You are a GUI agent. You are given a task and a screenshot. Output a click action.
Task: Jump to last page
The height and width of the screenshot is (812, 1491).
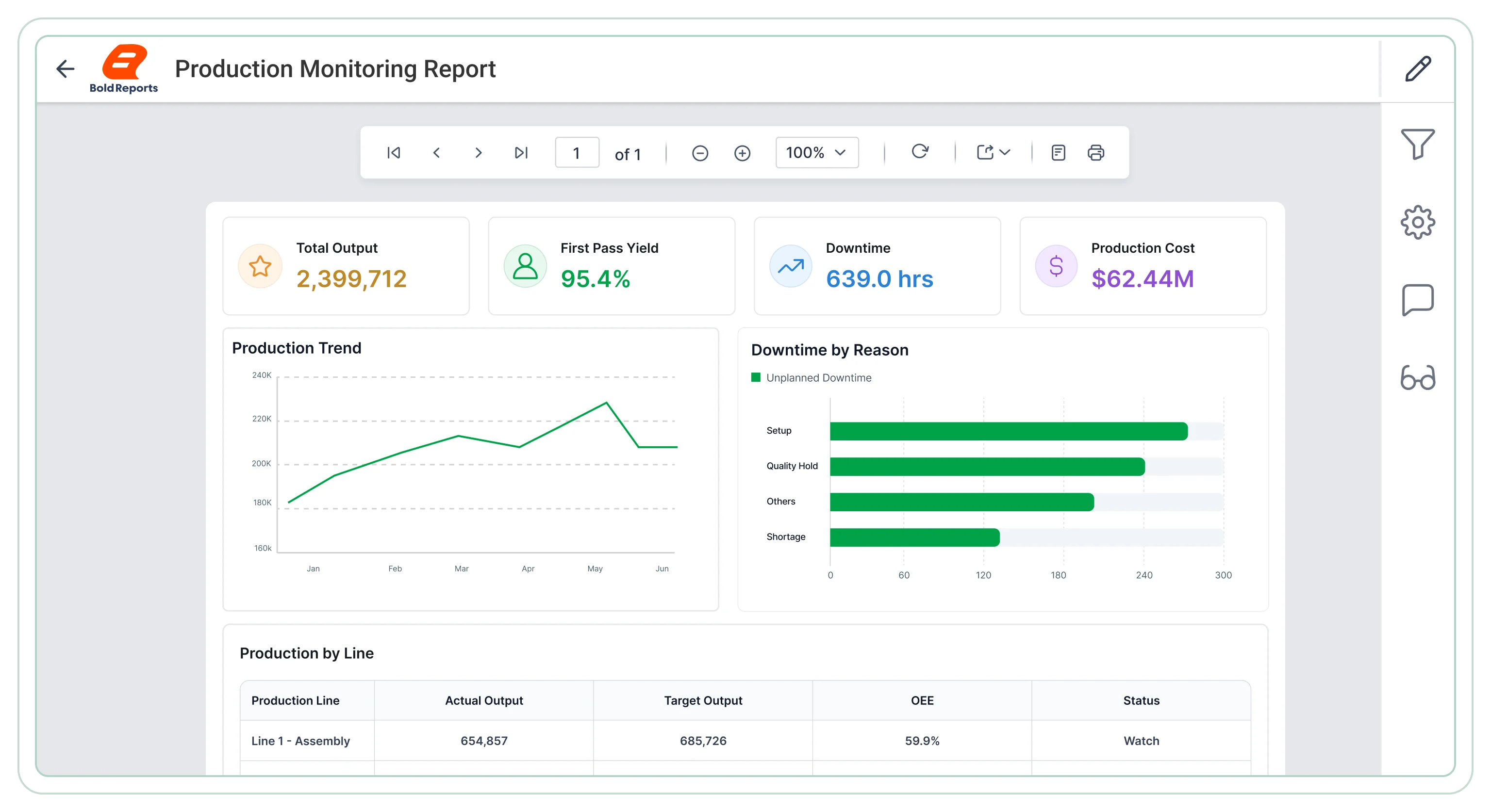tap(521, 153)
